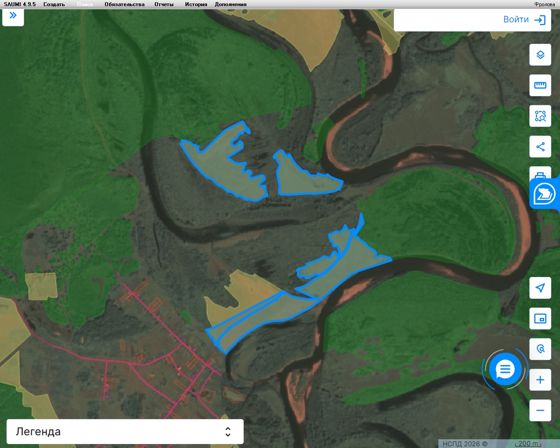Activate the area search selection tool

[540, 116]
